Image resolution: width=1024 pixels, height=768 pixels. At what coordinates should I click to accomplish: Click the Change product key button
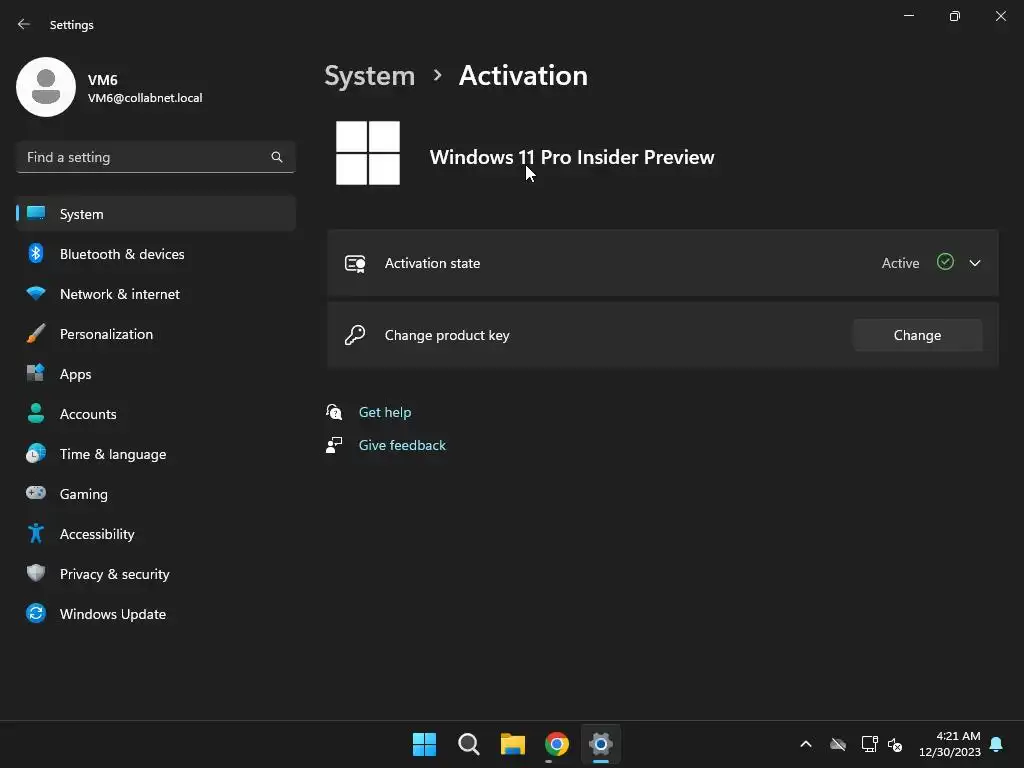[918, 335]
